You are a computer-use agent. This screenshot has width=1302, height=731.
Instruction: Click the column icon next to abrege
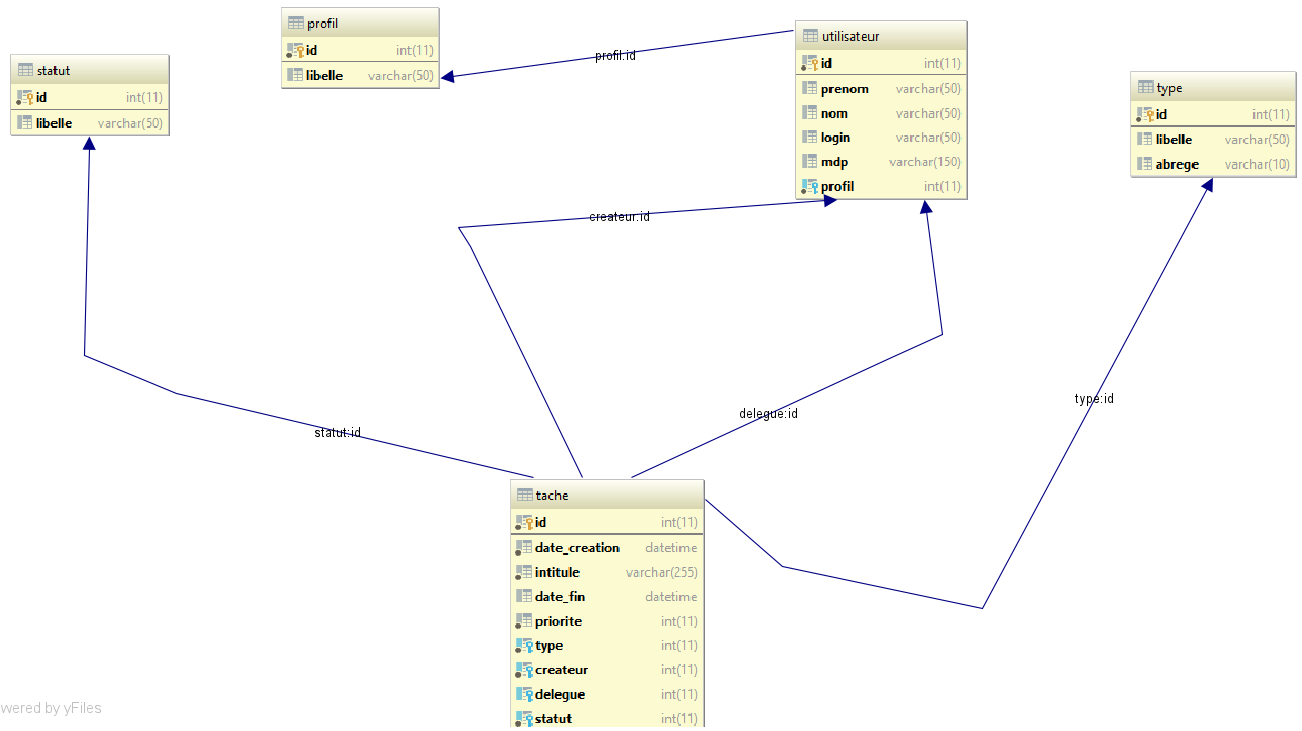pos(1145,165)
